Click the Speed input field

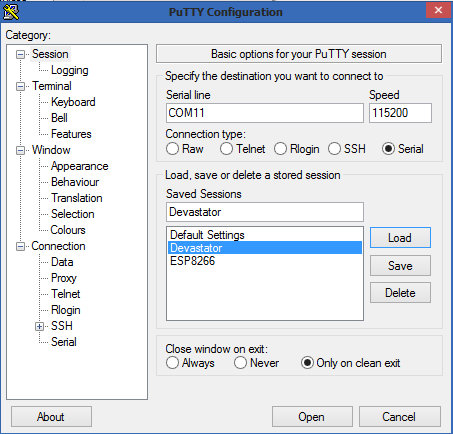click(x=400, y=113)
